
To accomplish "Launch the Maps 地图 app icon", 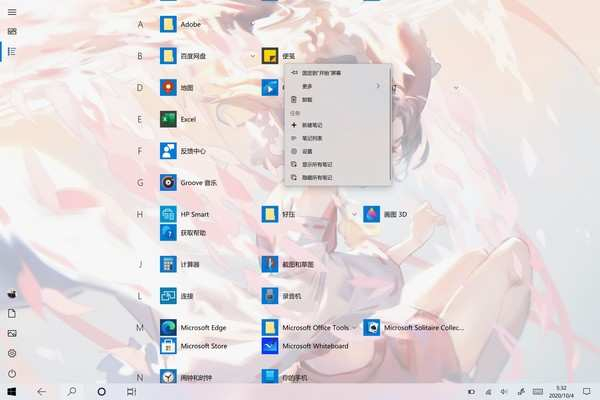I will click(168, 88).
